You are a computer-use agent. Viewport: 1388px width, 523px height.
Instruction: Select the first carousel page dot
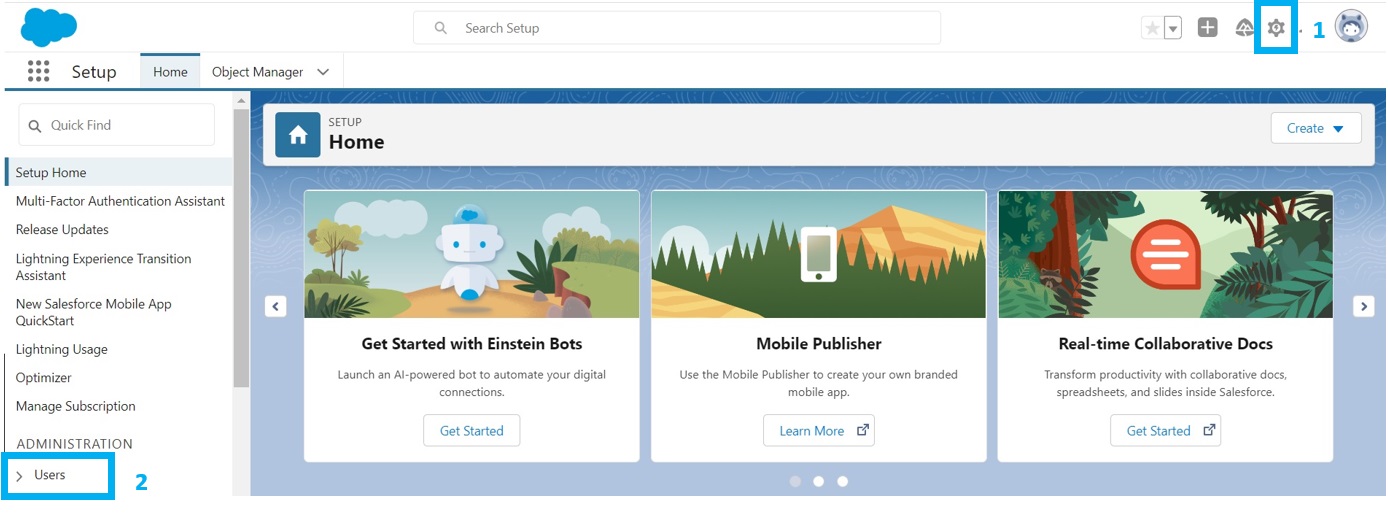point(795,481)
